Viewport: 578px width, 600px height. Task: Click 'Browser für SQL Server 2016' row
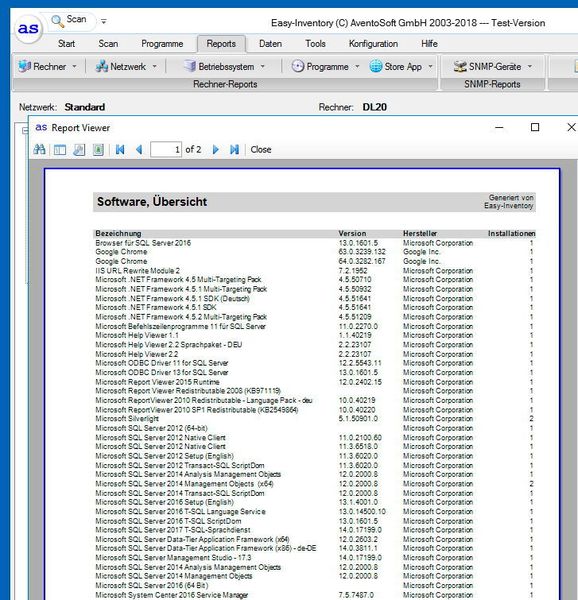tap(143, 243)
